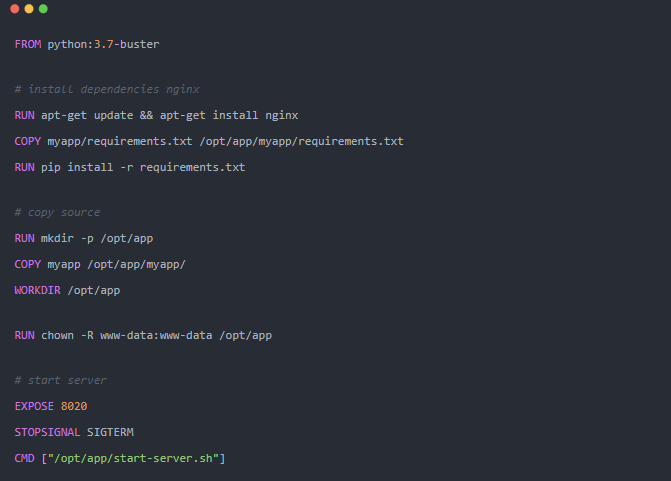The height and width of the screenshot is (481, 671).
Task: Click the FROM keyword on first line
Action: coord(28,45)
